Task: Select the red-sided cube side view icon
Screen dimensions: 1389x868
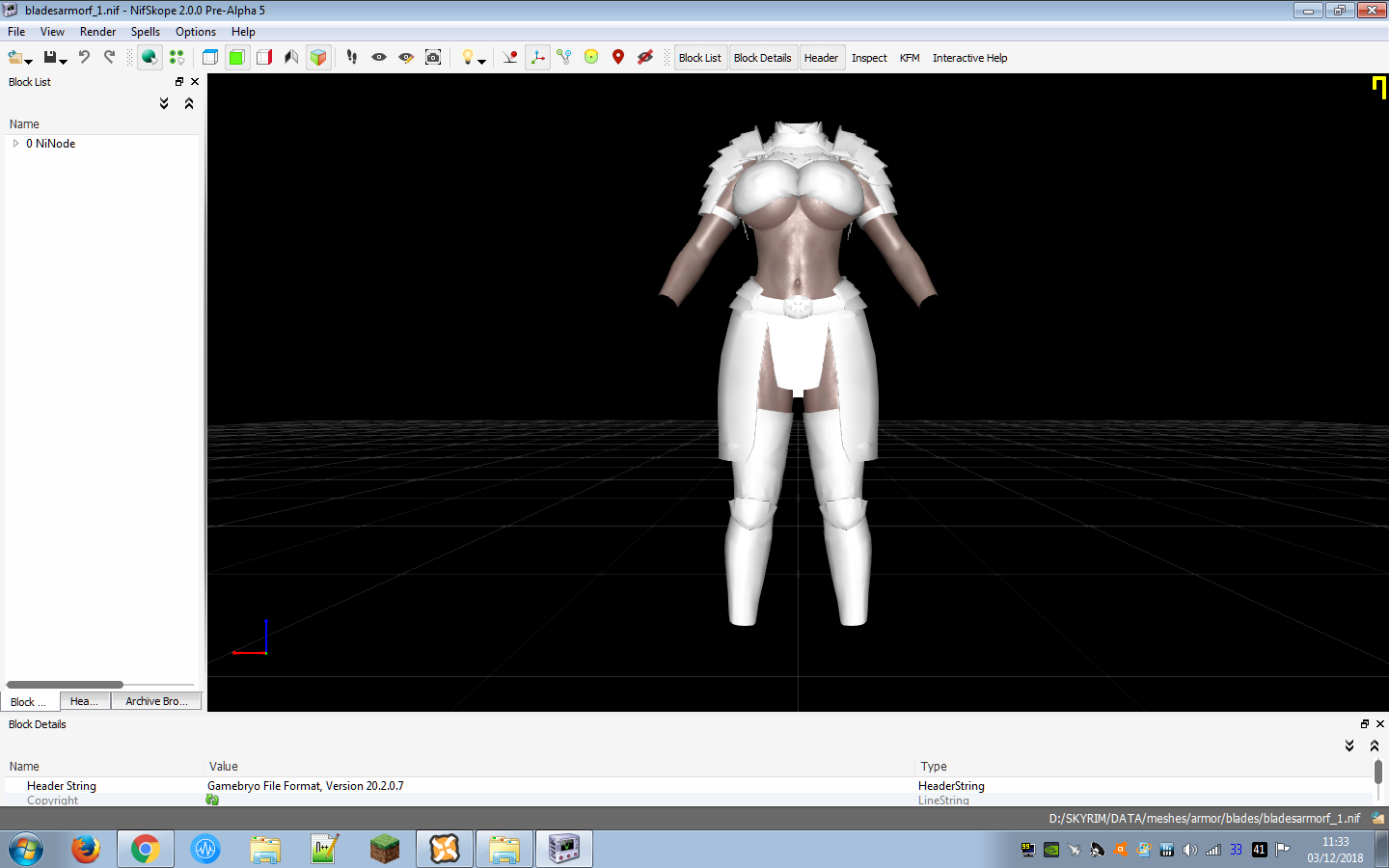Action: click(264, 58)
